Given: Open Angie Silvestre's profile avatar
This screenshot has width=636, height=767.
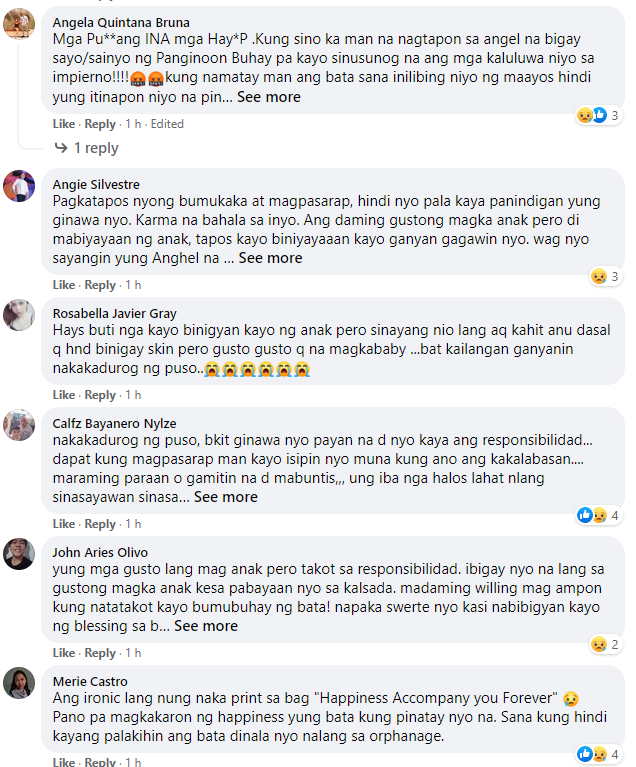Looking at the screenshot, I should point(19,186).
